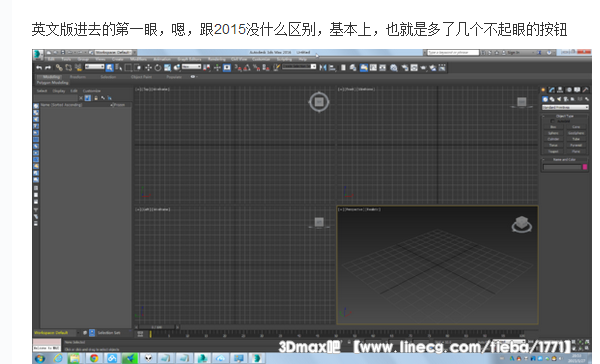Open the Workspace Default selector at bottom-left

56,333
